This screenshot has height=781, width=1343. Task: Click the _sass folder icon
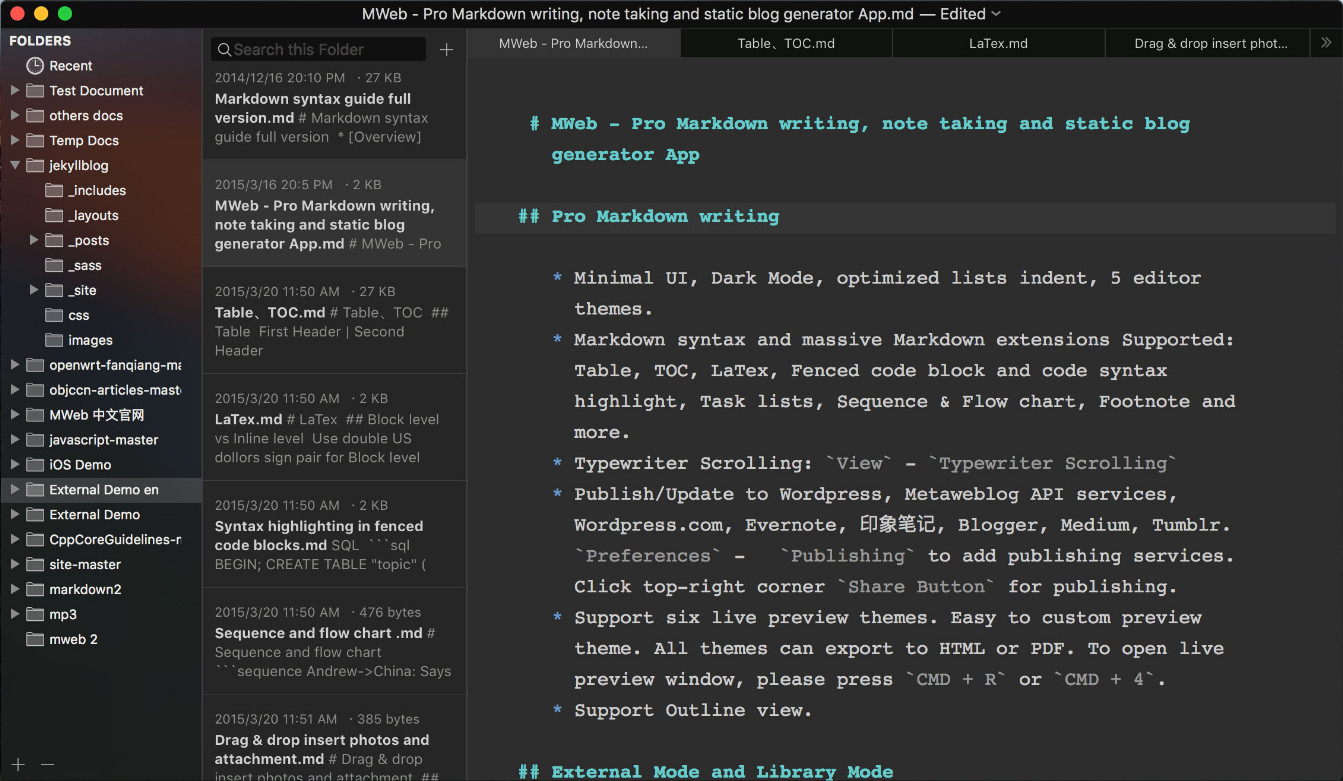55,266
